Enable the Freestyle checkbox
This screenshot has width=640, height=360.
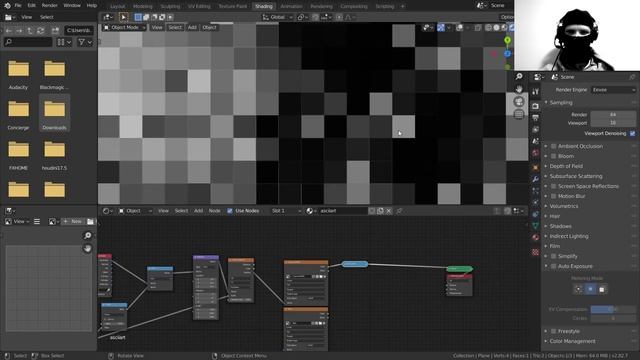coord(553,331)
